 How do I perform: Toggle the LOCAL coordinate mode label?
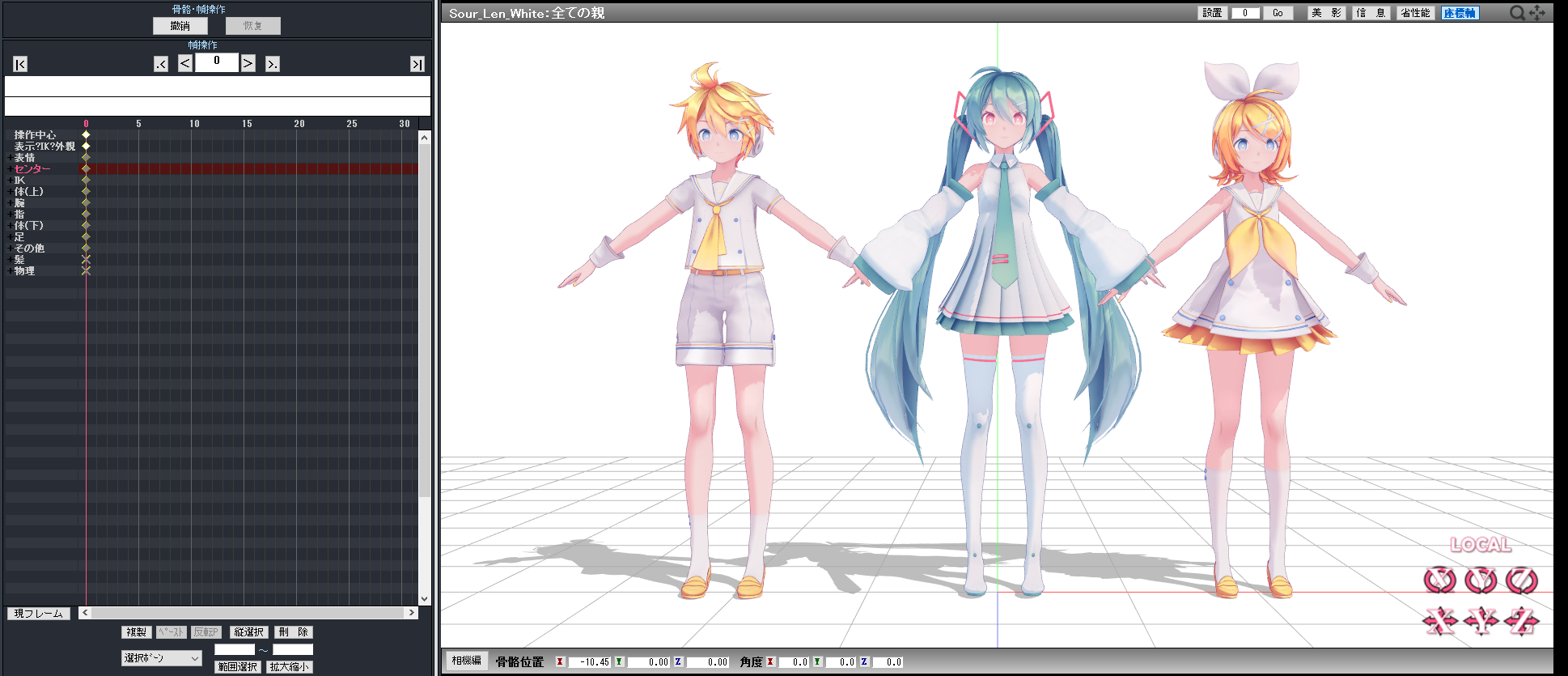1481,545
